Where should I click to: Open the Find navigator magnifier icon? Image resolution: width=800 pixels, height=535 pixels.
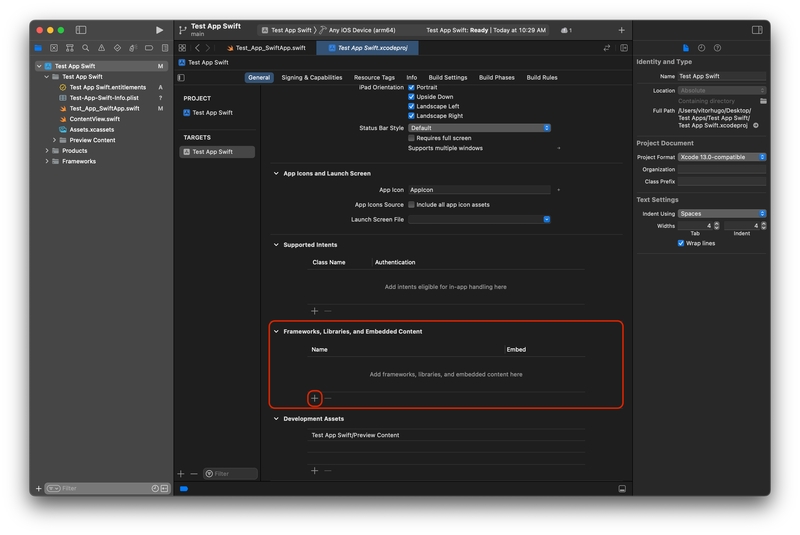(x=86, y=48)
